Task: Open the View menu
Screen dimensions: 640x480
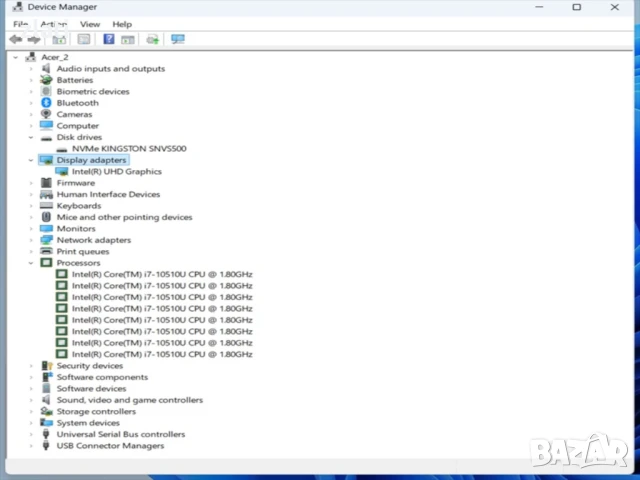Action: [x=90, y=24]
